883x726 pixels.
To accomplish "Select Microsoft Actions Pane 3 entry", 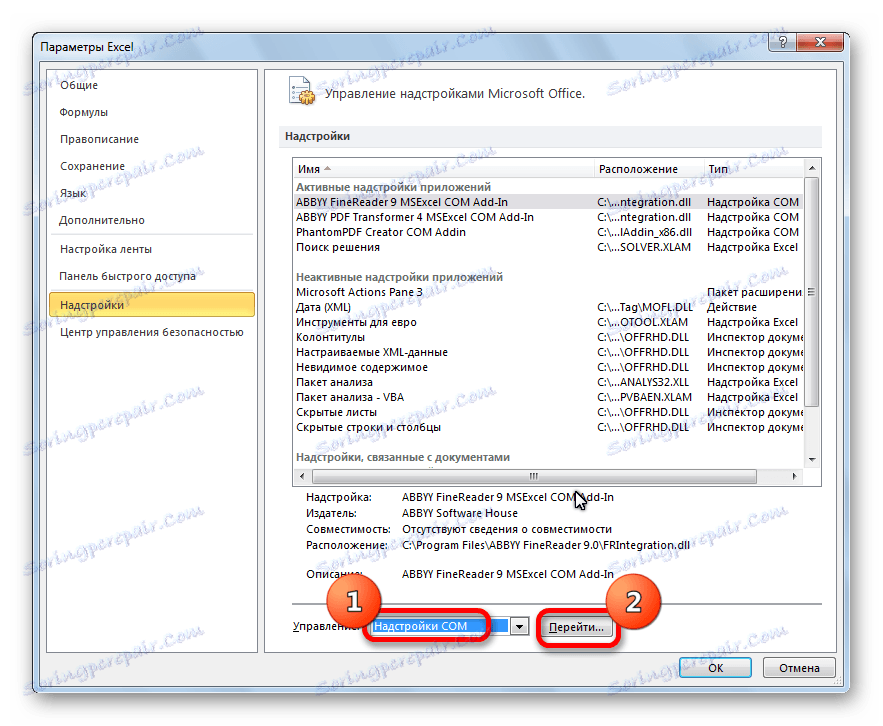I will (548, 292).
